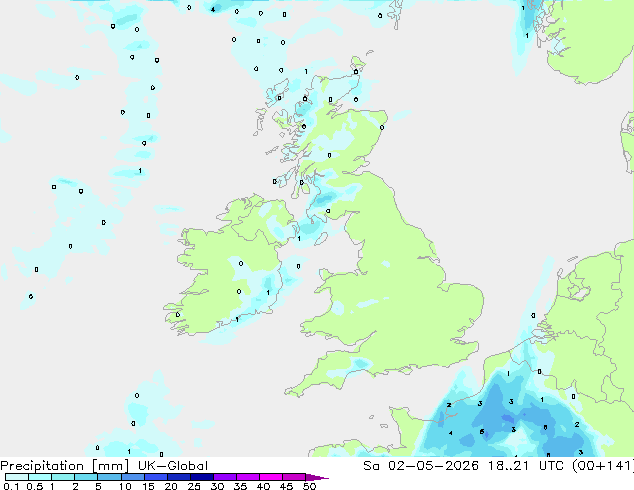Image resolution: width=634 pixels, height=490 pixels.
Task: Click the '(00+141)' forecast offset text
Action: 604,466
